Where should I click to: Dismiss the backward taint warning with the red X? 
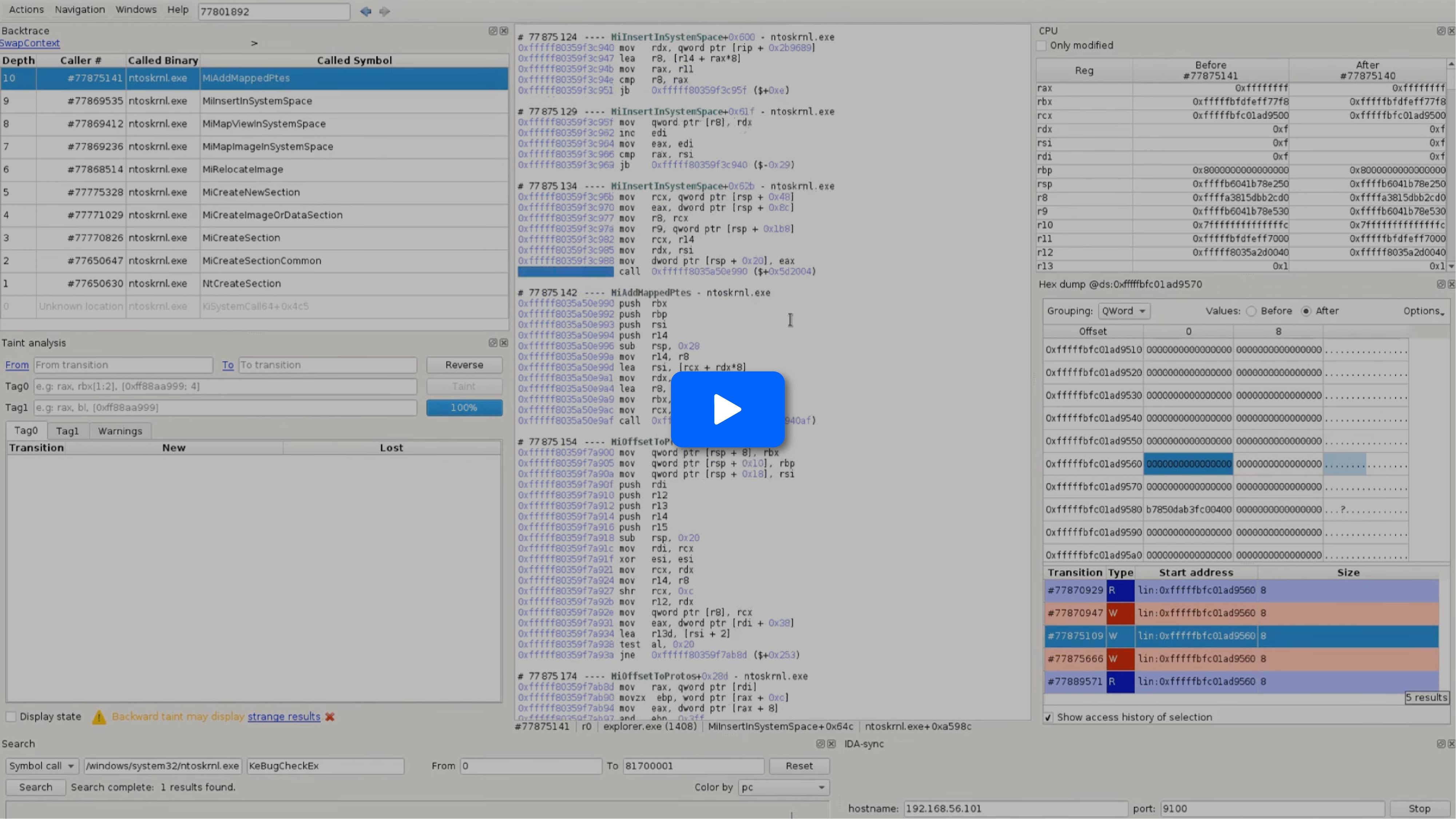(330, 717)
